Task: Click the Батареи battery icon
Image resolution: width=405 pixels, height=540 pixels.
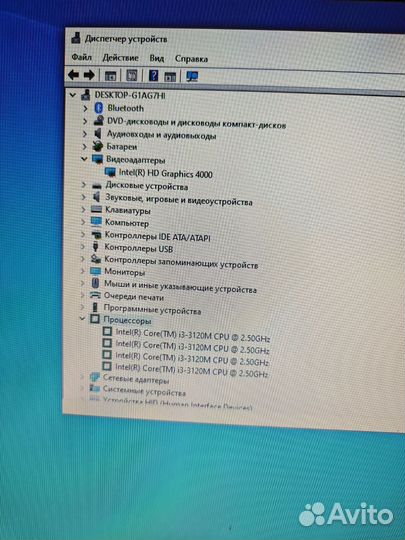Action: 98,146
